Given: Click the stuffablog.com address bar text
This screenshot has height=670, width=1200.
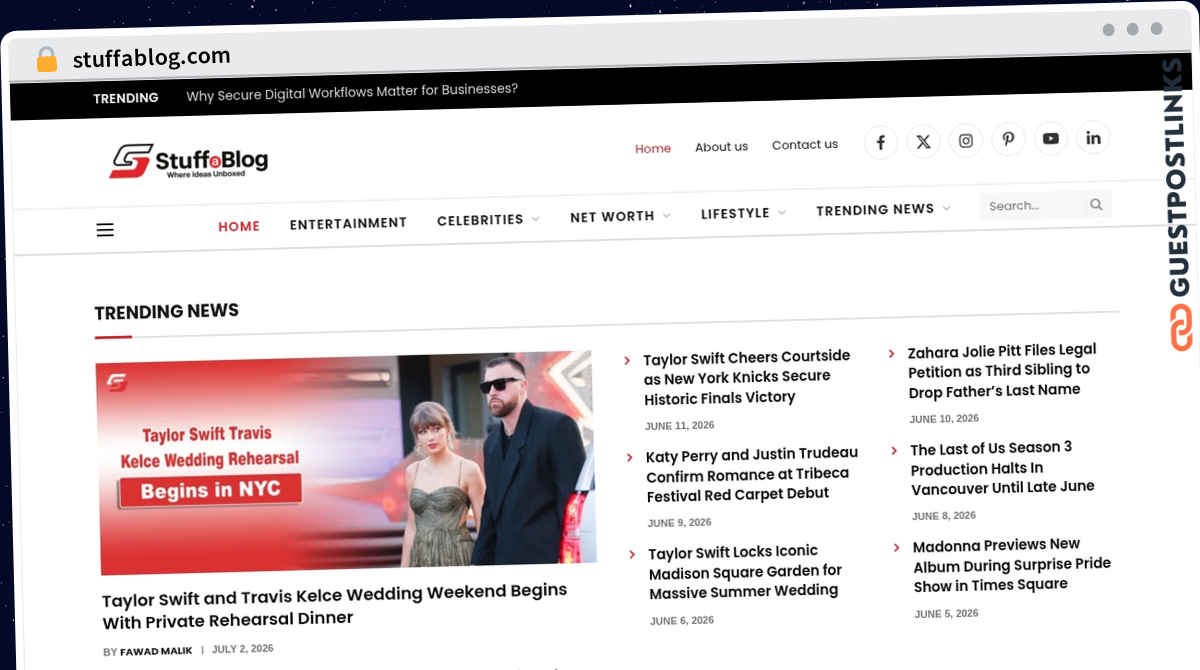Looking at the screenshot, I should click(151, 57).
